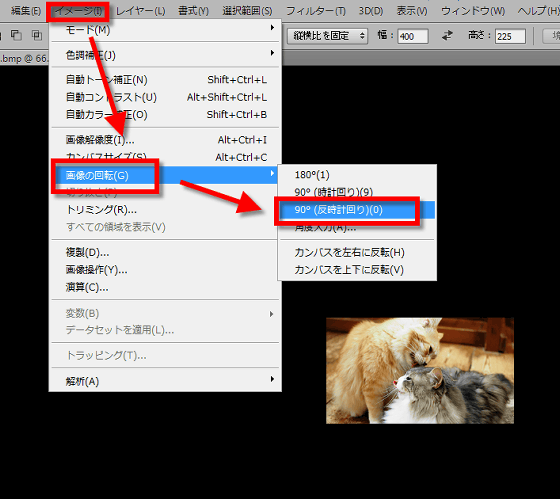Click the 高さ height input field
This screenshot has width=560, height=499.
(x=510, y=36)
